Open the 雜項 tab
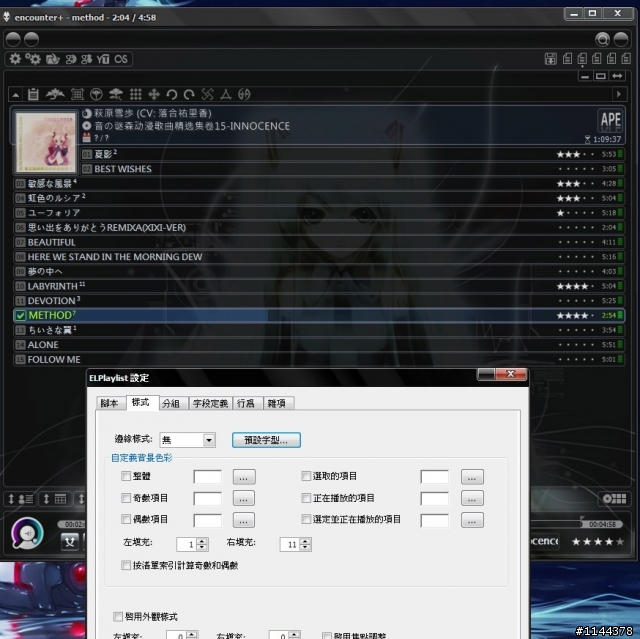The width and height of the screenshot is (640, 639). pyautogui.click(x=277, y=403)
